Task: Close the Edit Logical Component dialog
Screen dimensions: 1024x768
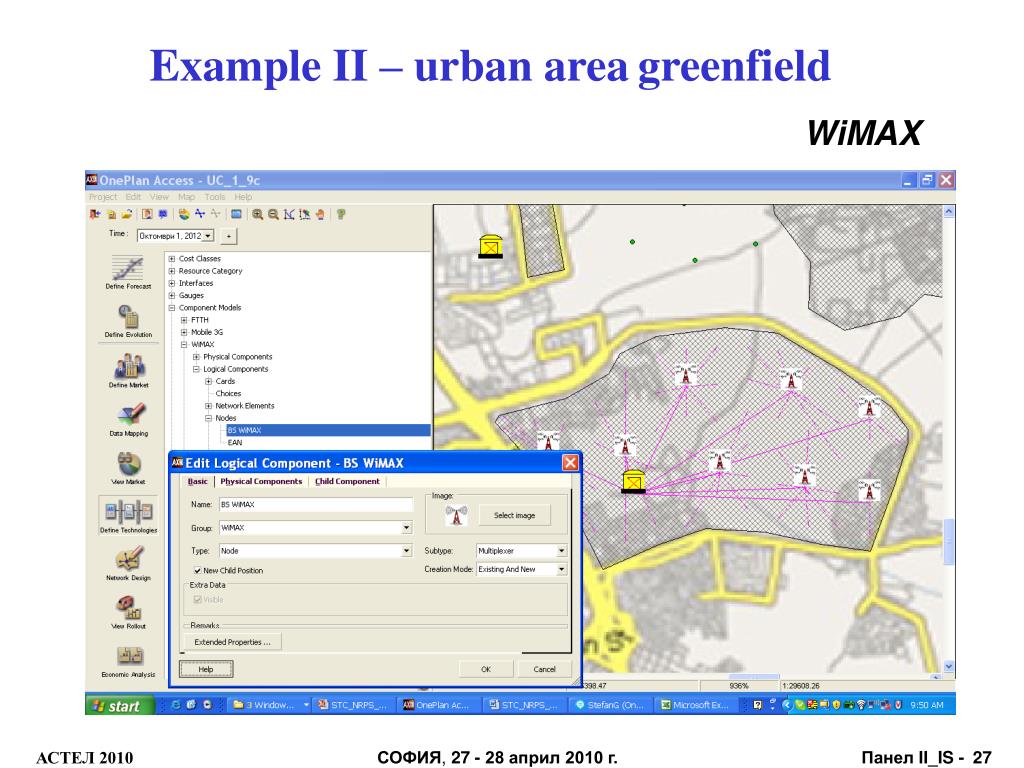Action: pos(570,463)
